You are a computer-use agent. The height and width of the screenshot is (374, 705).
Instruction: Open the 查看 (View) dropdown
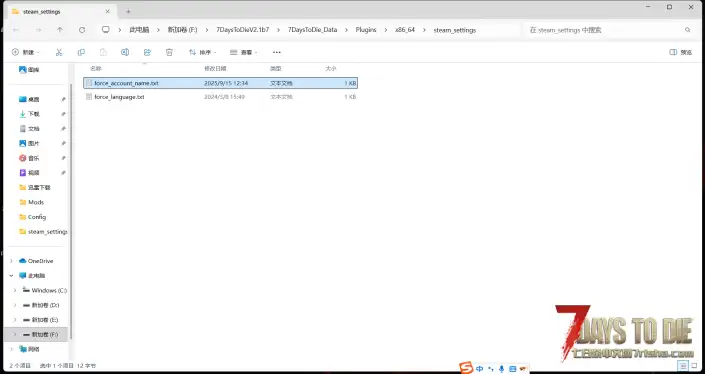click(243, 52)
